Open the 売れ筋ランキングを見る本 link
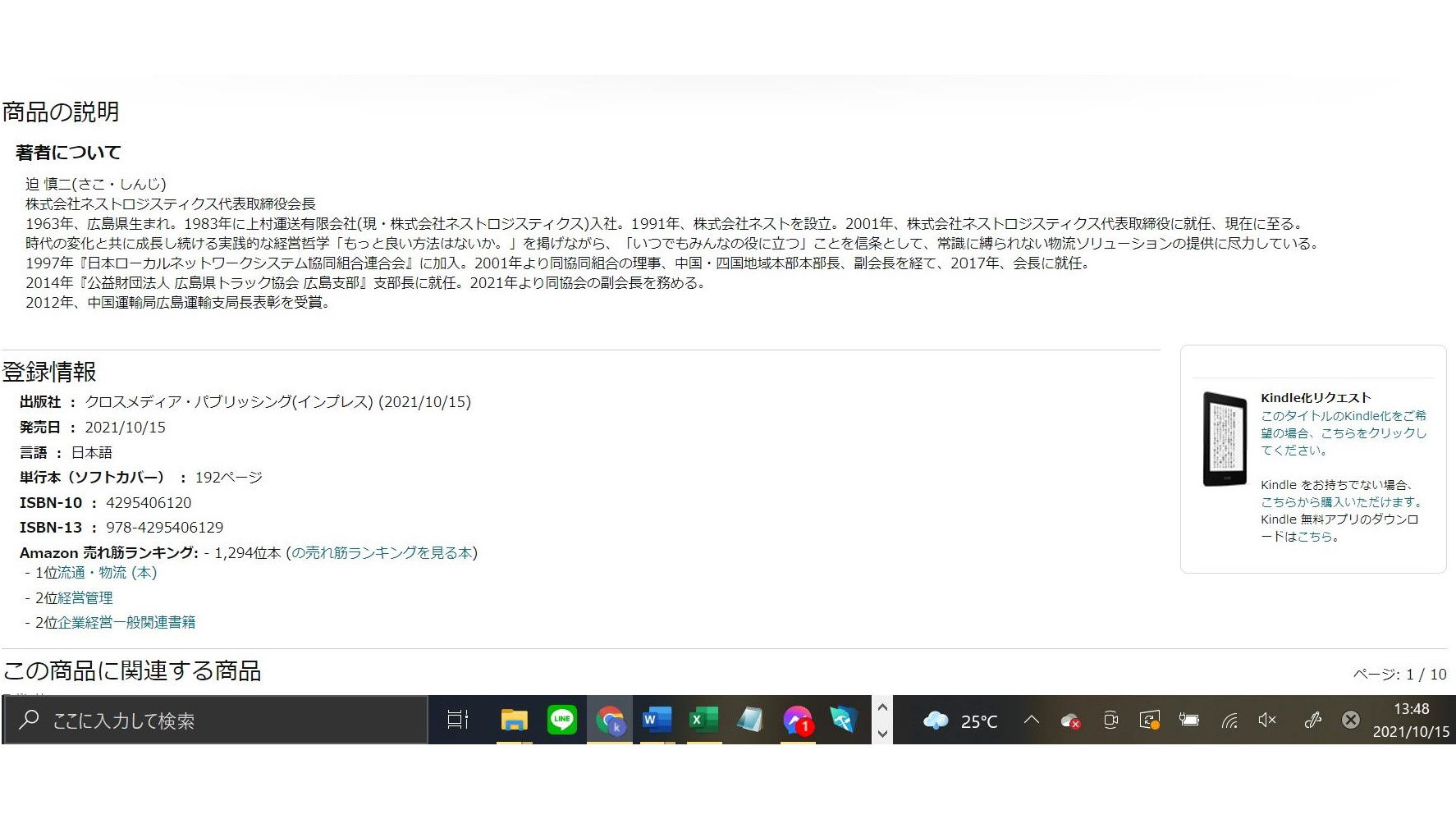 click(382, 552)
